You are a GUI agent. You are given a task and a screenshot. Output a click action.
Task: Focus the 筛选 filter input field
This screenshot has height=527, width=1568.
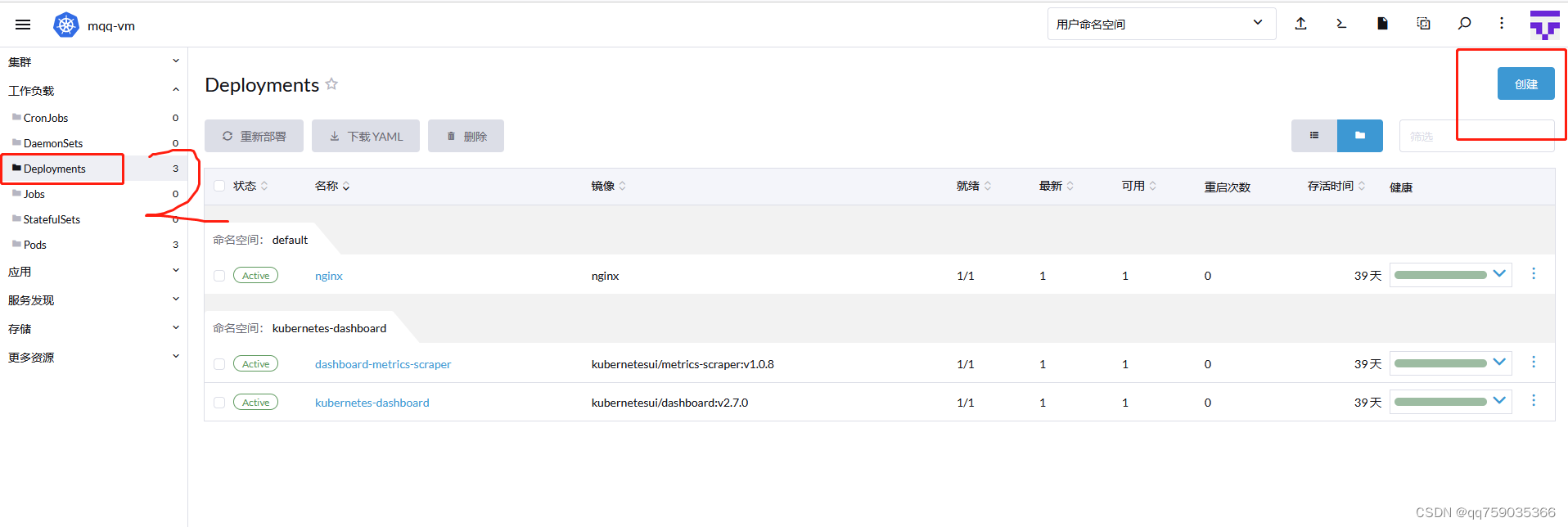[1476, 136]
